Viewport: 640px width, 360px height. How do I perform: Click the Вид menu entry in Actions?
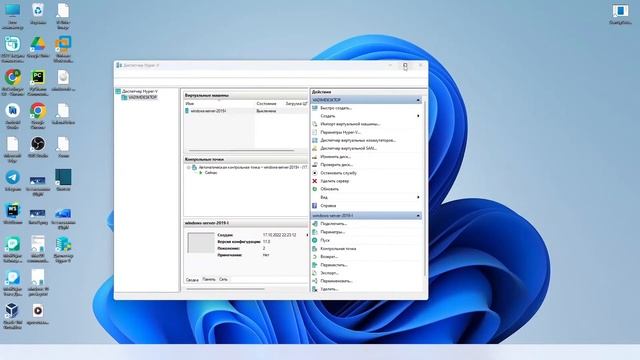(324, 197)
